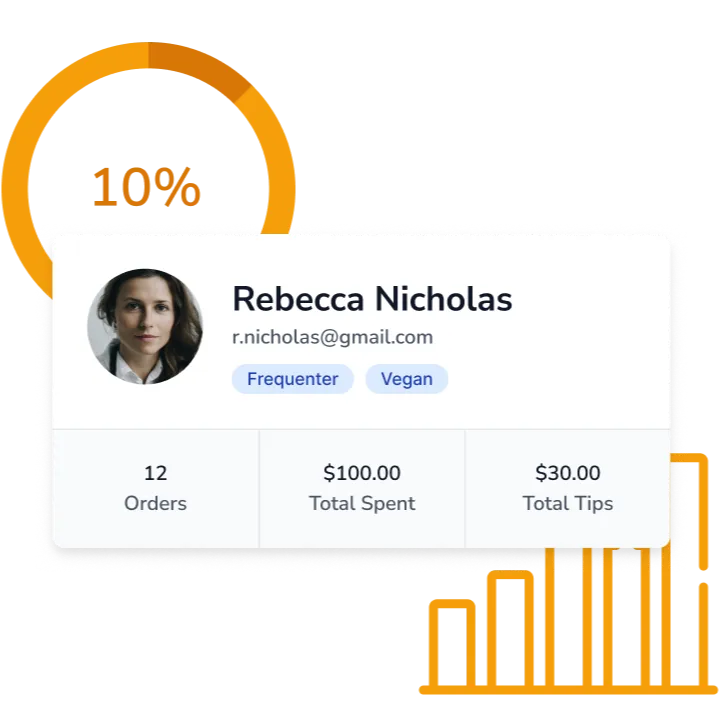Screen dimensions: 721x720
Task: Click the $100.00 amount value
Action: pos(362,473)
